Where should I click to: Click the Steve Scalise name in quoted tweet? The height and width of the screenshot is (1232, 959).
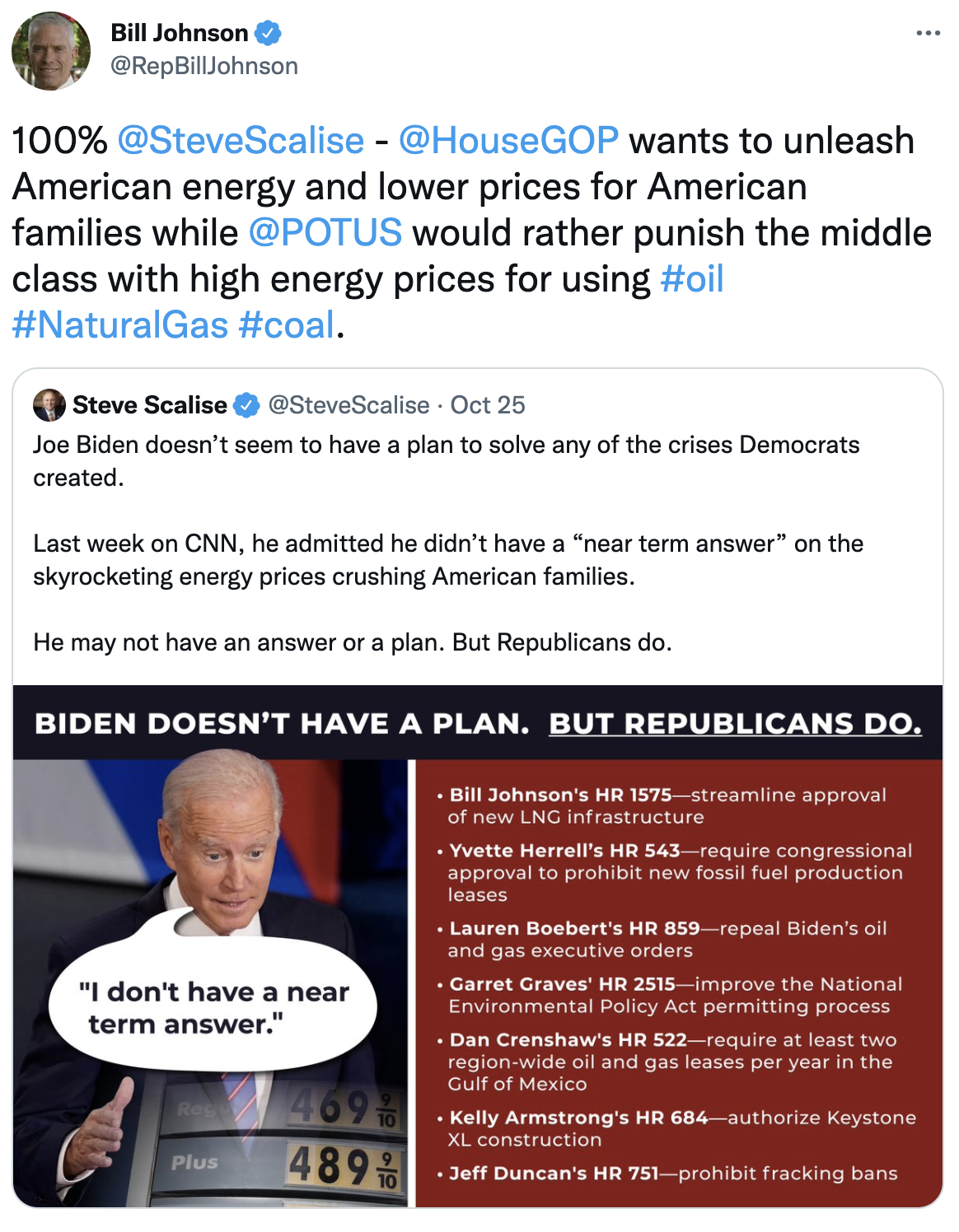click(x=150, y=405)
